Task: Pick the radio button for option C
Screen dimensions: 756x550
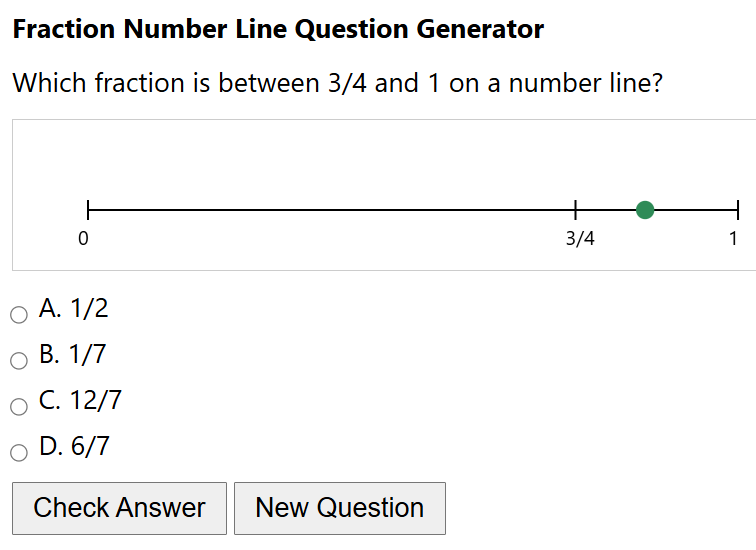Action: (x=19, y=407)
